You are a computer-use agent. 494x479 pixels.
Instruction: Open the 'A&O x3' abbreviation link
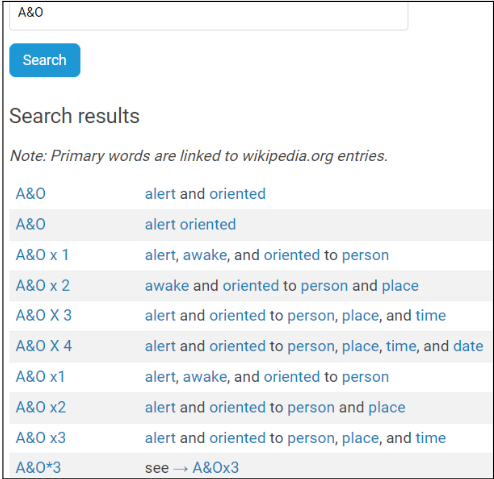tap(41, 438)
